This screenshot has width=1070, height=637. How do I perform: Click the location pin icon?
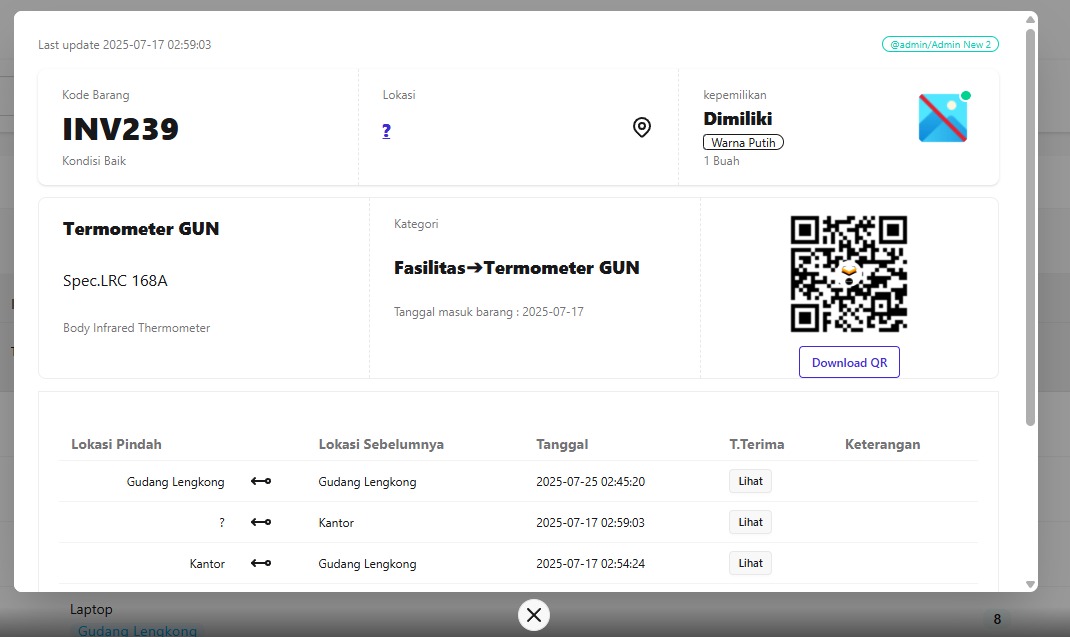pyautogui.click(x=641, y=127)
